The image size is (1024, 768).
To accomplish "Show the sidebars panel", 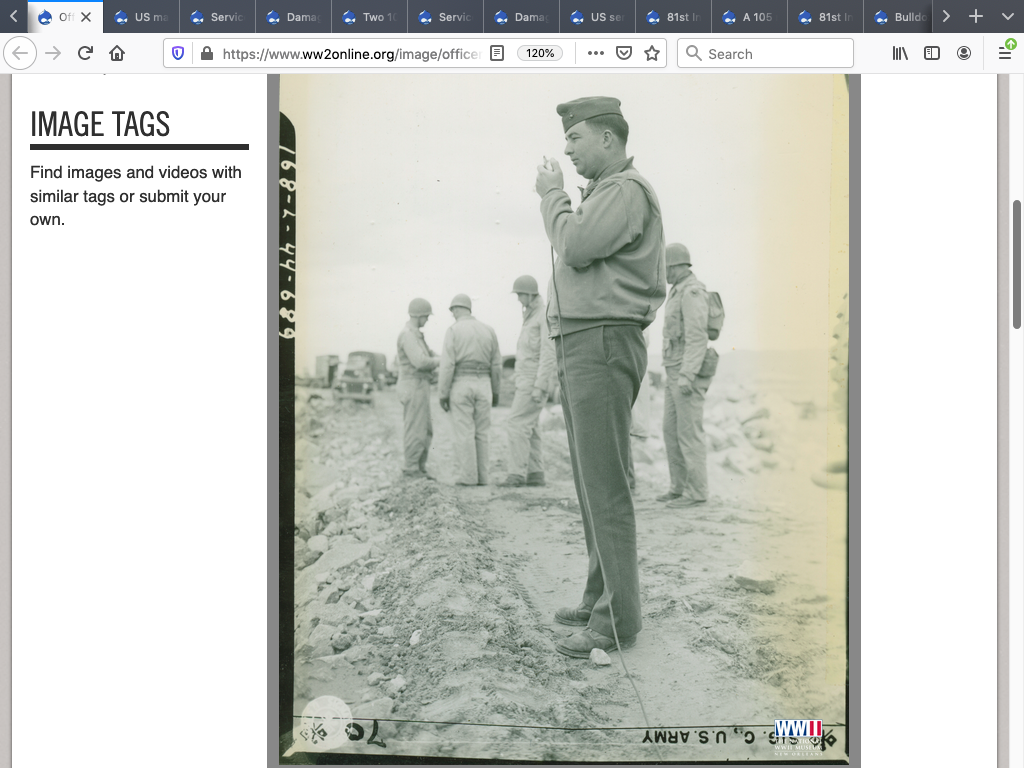I will point(932,54).
